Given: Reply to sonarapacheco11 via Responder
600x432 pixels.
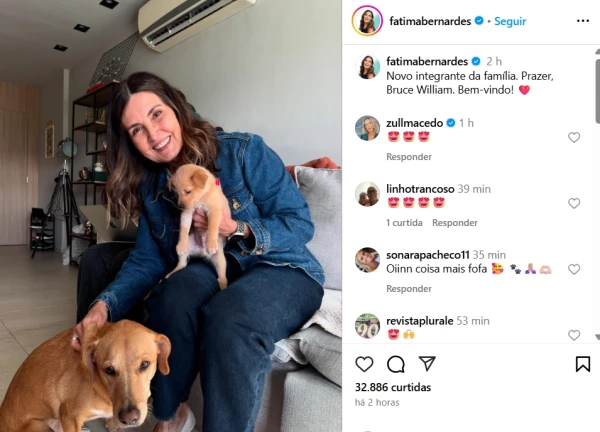Looking at the screenshot, I should [x=409, y=288].
